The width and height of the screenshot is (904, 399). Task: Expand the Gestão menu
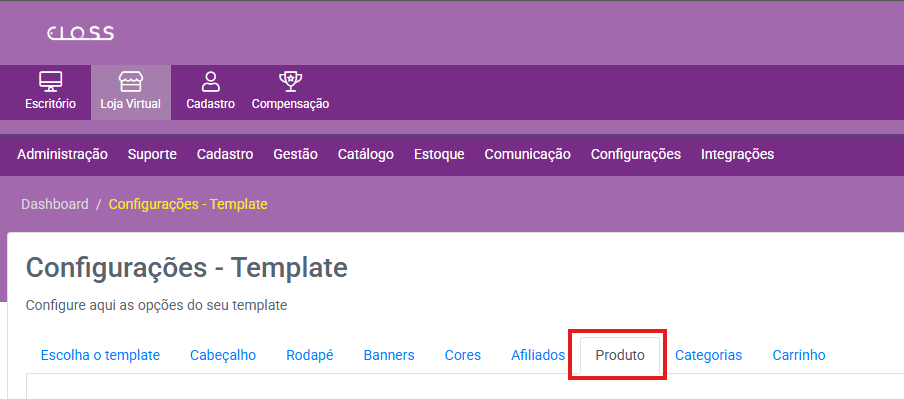click(295, 155)
